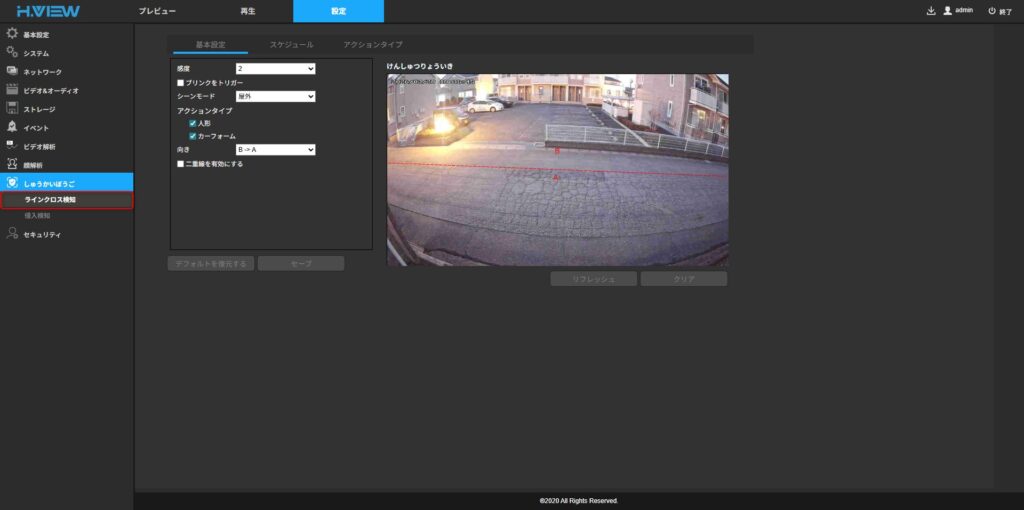Open the 向き direction dropdown
The height and width of the screenshot is (510, 1024).
point(275,149)
